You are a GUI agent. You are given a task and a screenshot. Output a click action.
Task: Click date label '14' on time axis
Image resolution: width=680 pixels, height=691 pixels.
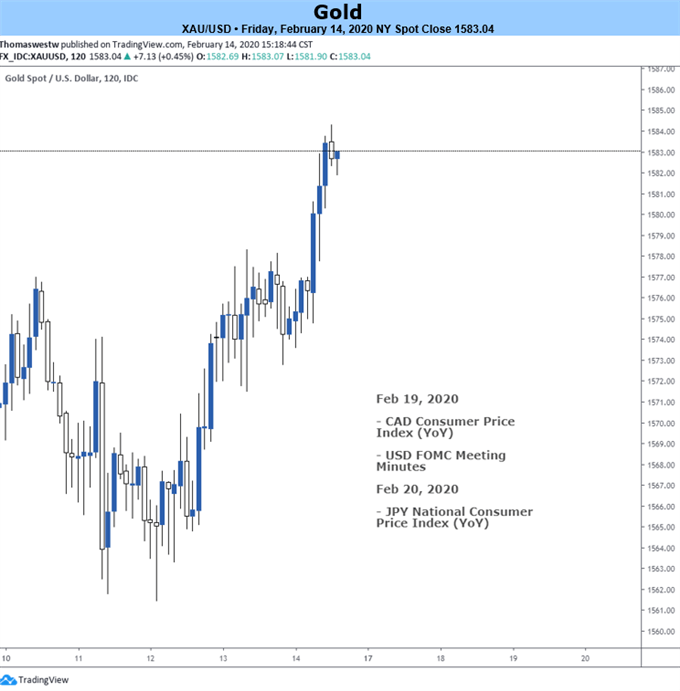(x=296, y=658)
